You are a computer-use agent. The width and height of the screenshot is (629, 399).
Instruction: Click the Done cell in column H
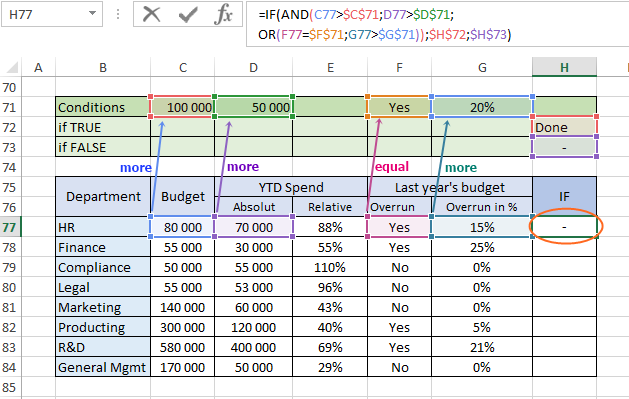coord(564,127)
